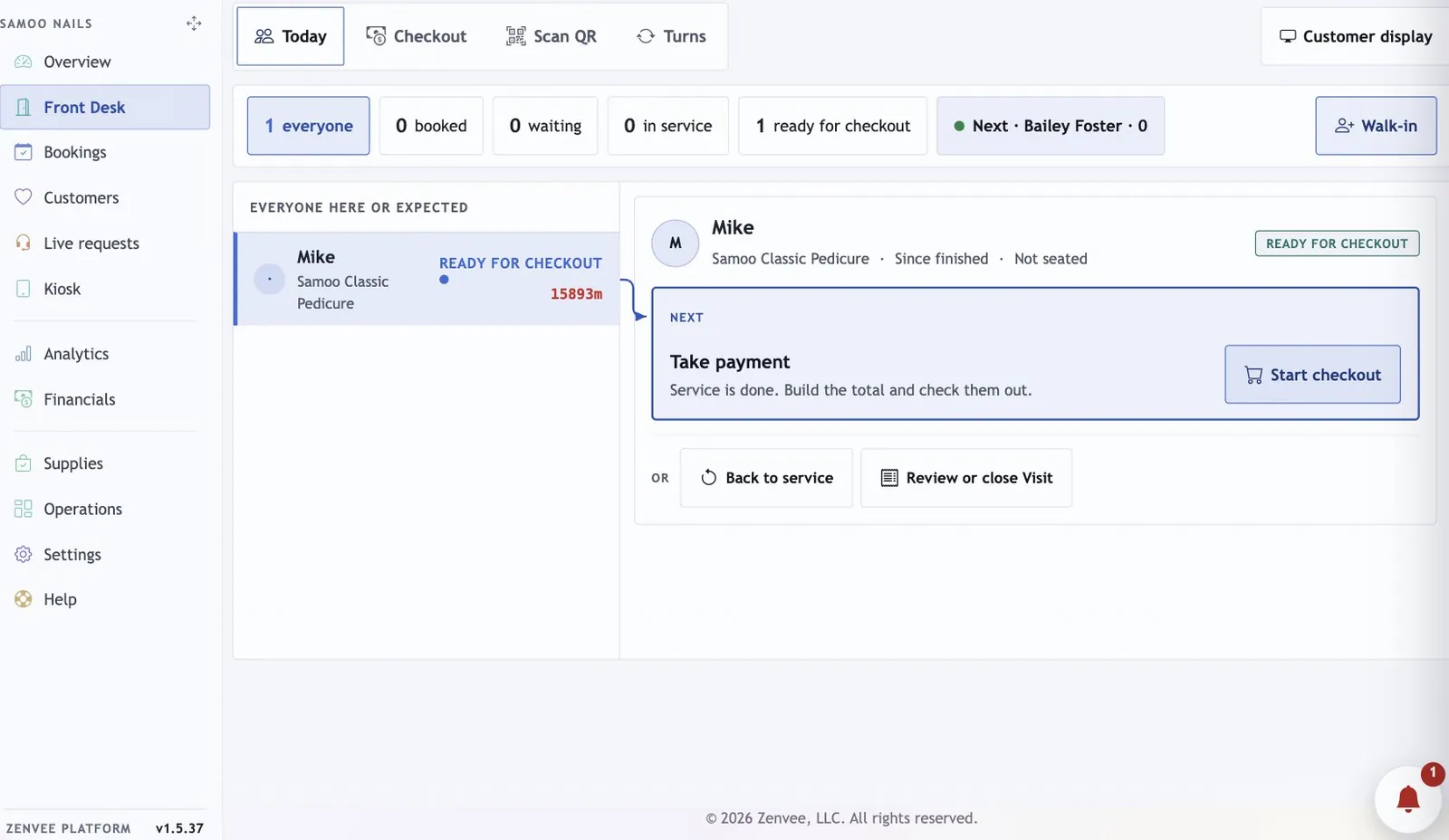The height and width of the screenshot is (840, 1449).
Task: Open the Customers section
Action: point(105,197)
